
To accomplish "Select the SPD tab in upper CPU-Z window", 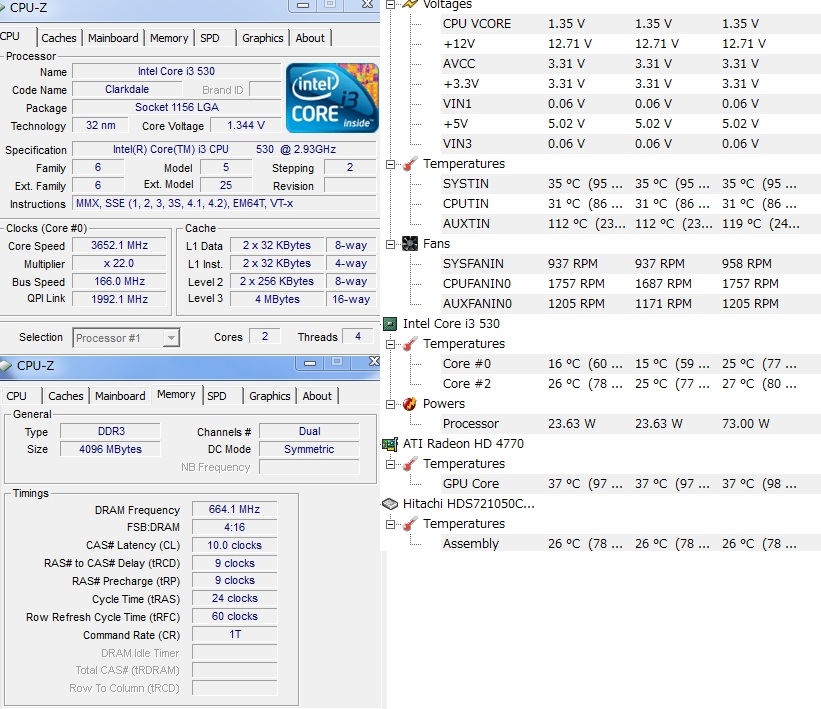I will pos(210,38).
